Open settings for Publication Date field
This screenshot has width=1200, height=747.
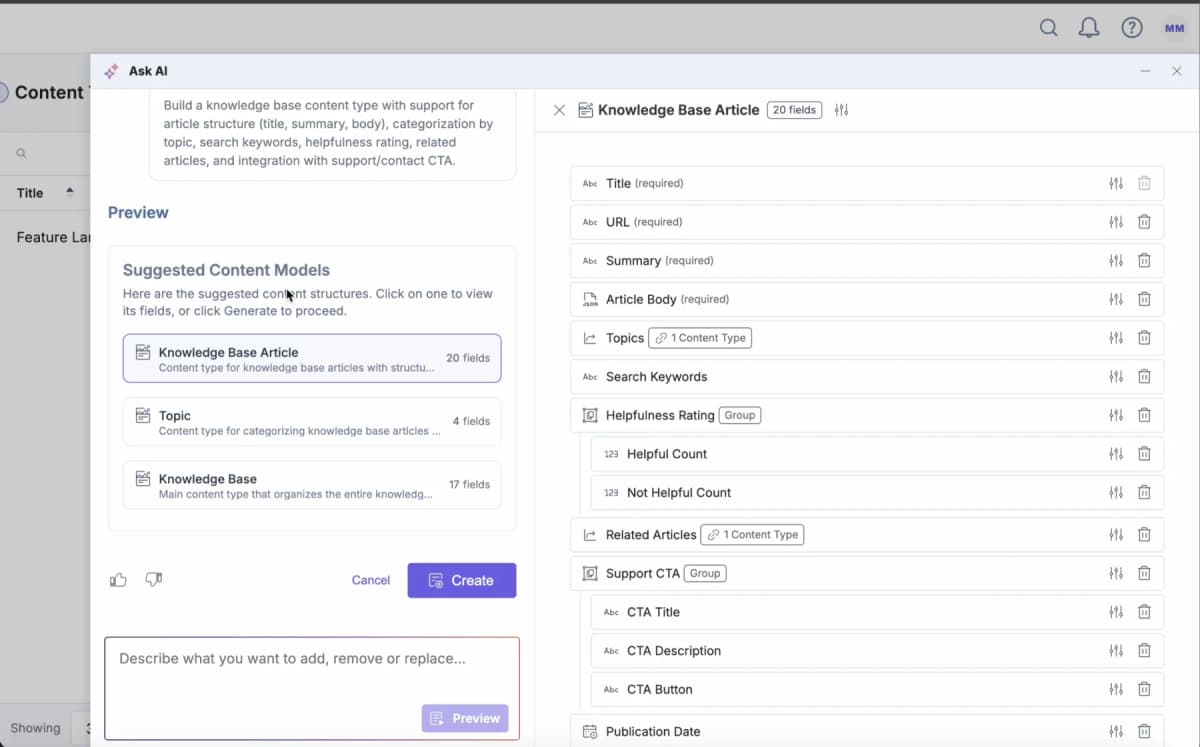(x=1116, y=731)
